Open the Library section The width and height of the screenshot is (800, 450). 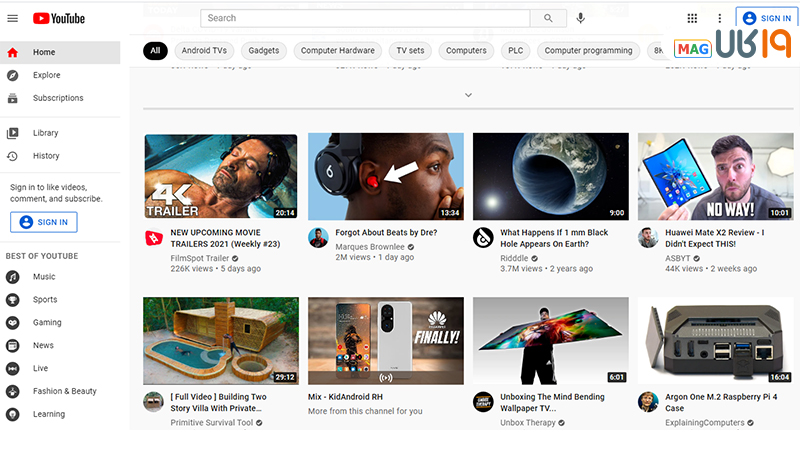[45, 133]
